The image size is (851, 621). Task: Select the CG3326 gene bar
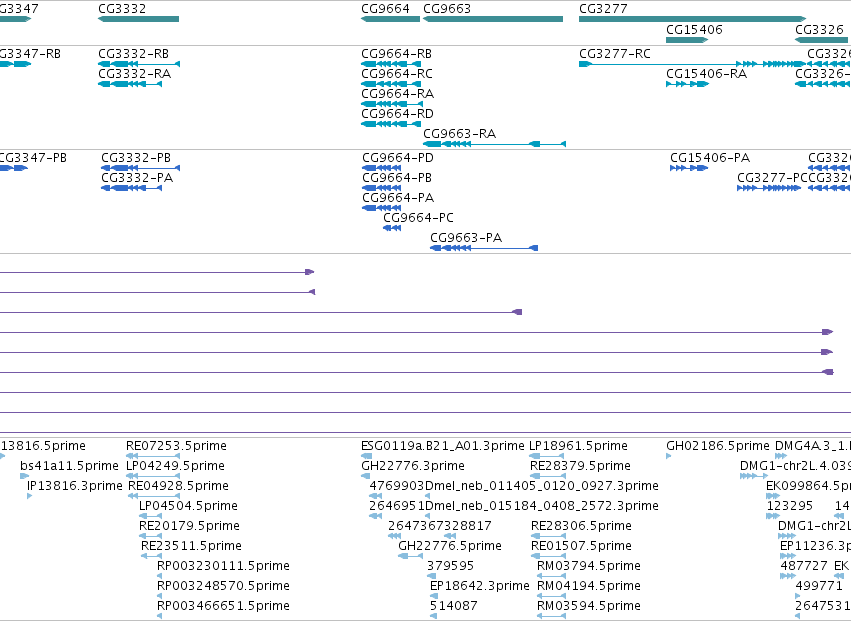click(822, 40)
